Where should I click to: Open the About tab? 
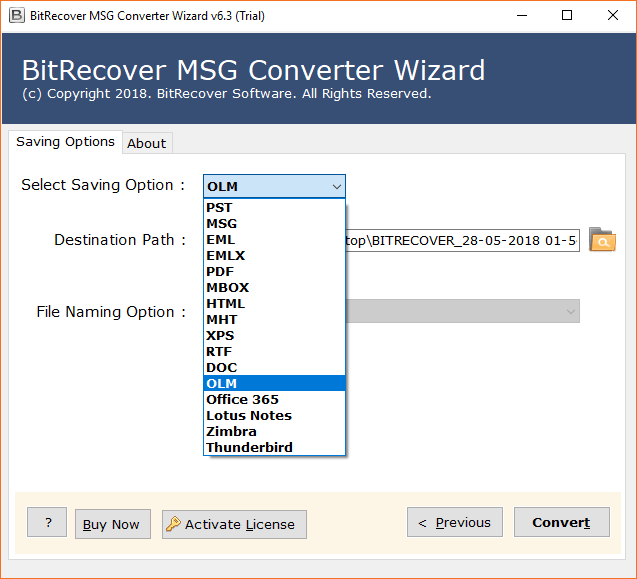tap(147, 143)
